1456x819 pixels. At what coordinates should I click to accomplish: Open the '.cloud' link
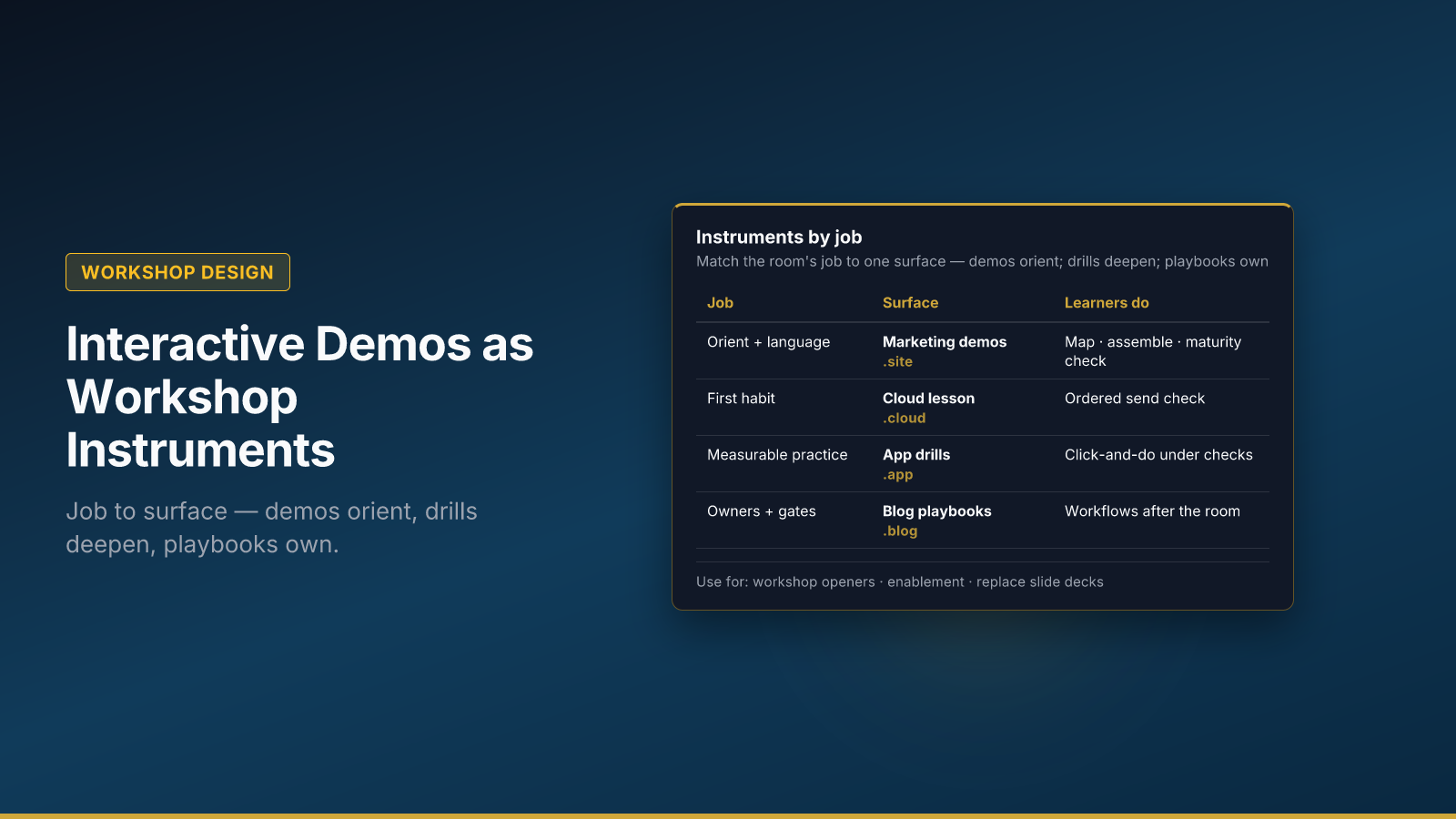[904, 419]
